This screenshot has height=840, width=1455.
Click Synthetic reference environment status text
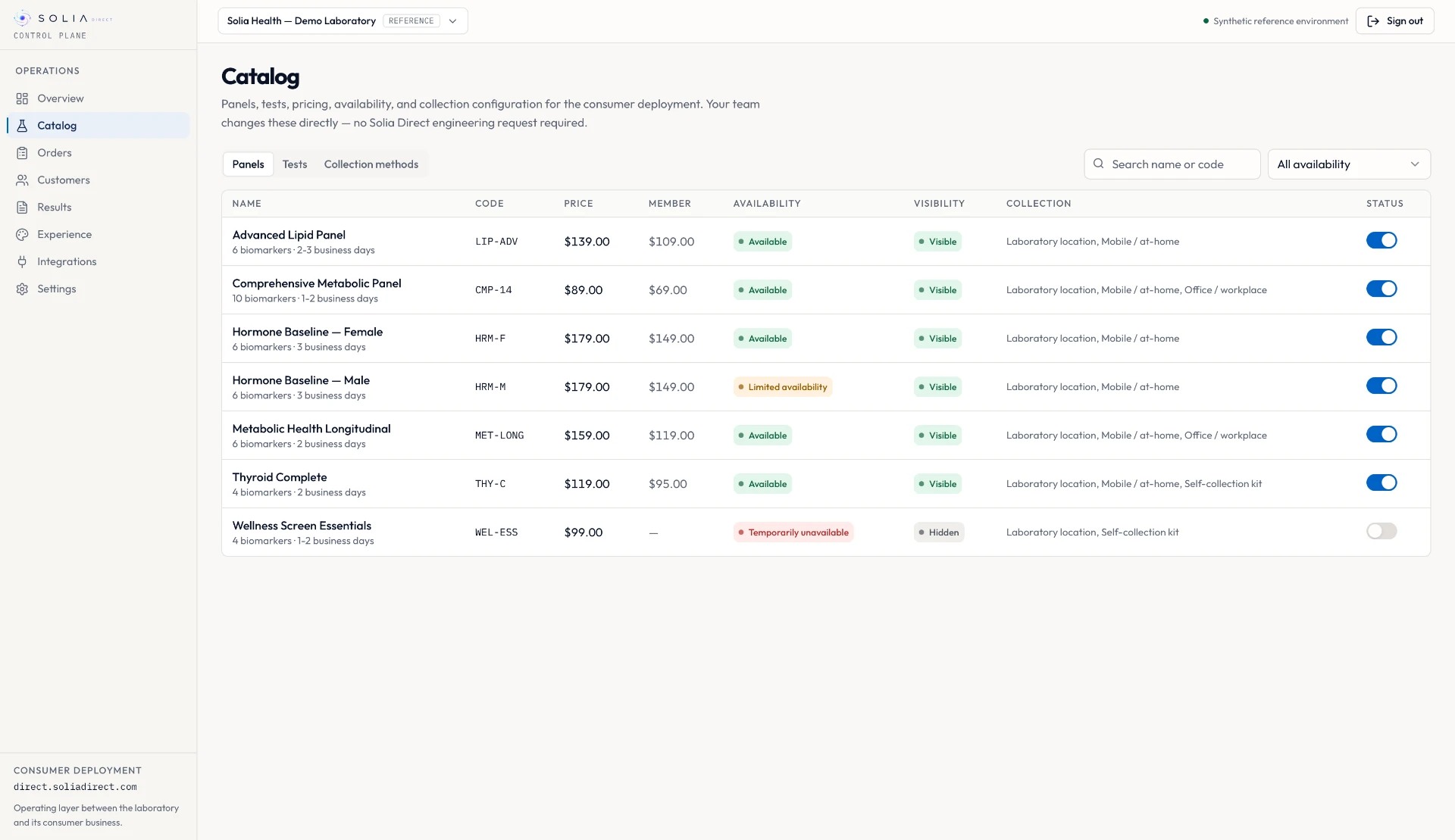(1281, 21)
